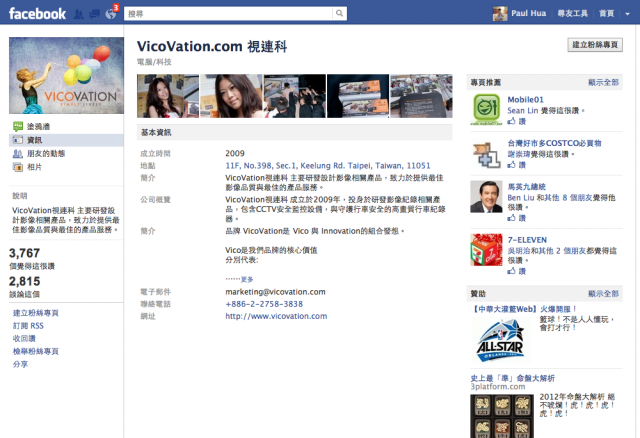Open 馬英九總統 page link

[x=527, y=187]
